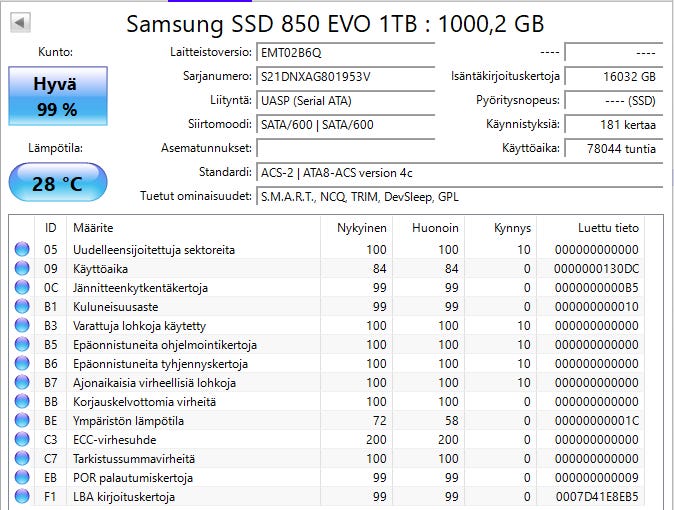Click the Määrite column header
Image resolution: width=674 pixels, height=510 pixels.
[x=193, y=227]
